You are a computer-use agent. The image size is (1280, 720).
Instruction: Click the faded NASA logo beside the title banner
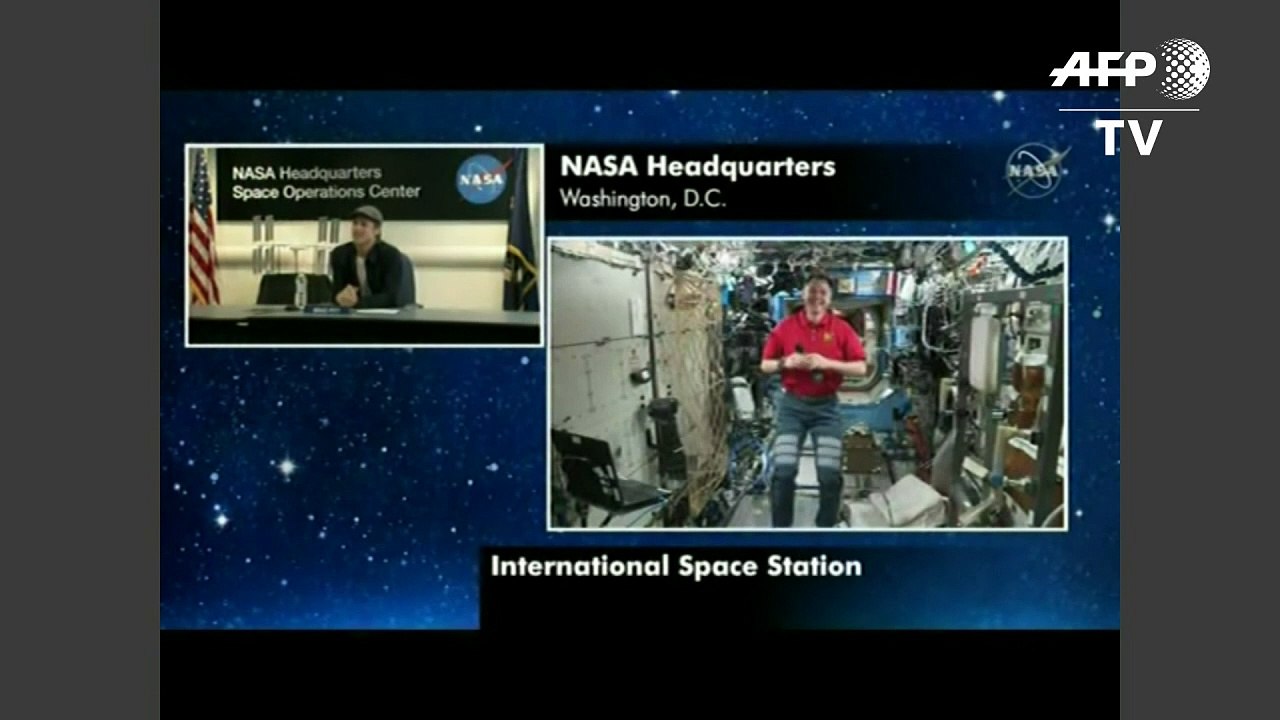pyautogui.click(x=1037, y=169)
